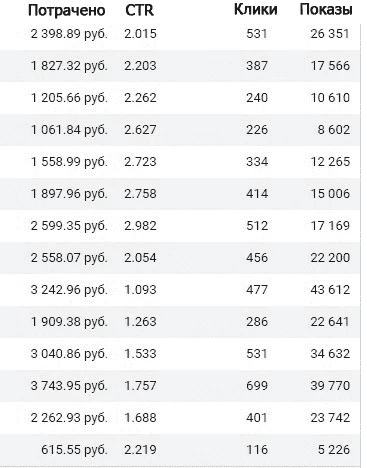This screenshot has height=468, width=367.
Task: Click the 512 clicks value
Action: tap(257, 226)
